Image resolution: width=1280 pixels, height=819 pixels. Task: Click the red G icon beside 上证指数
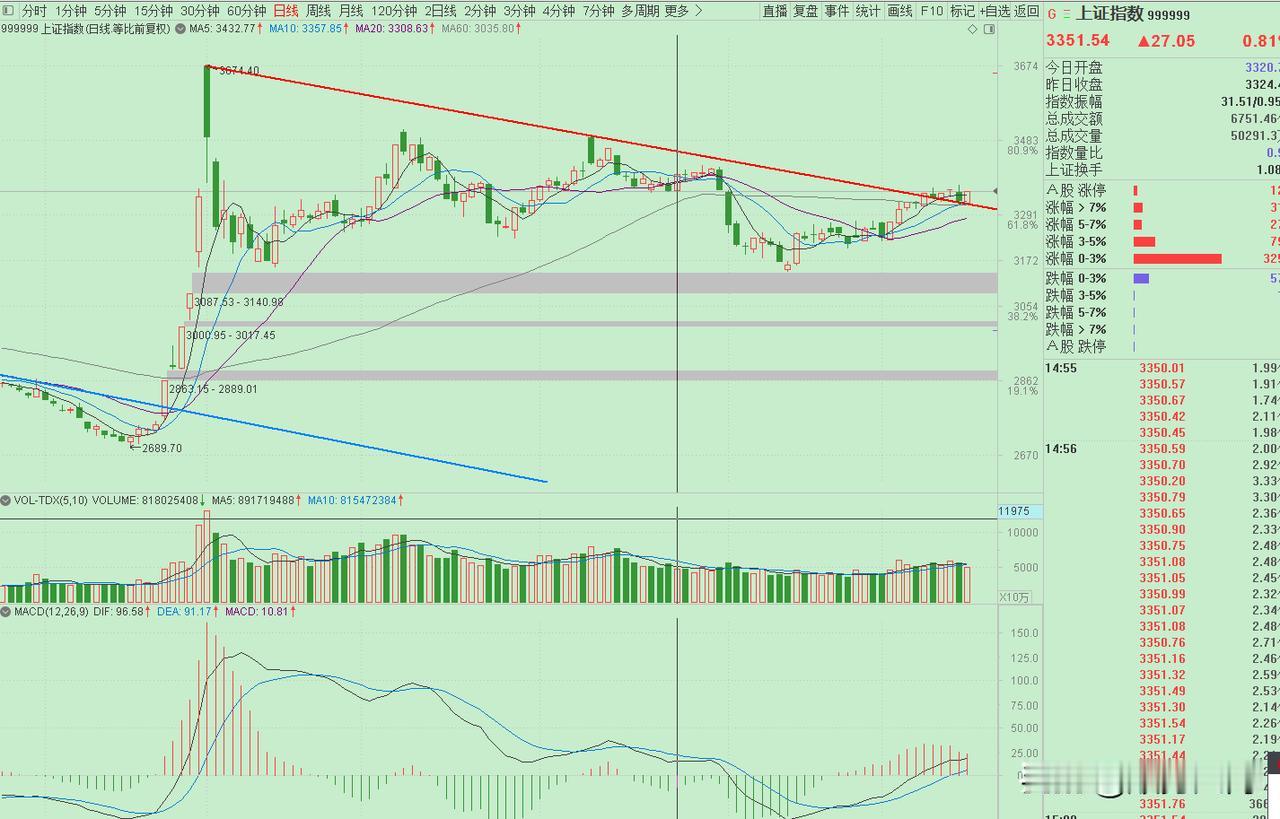pyautogui.click(x=1051, y=15)
